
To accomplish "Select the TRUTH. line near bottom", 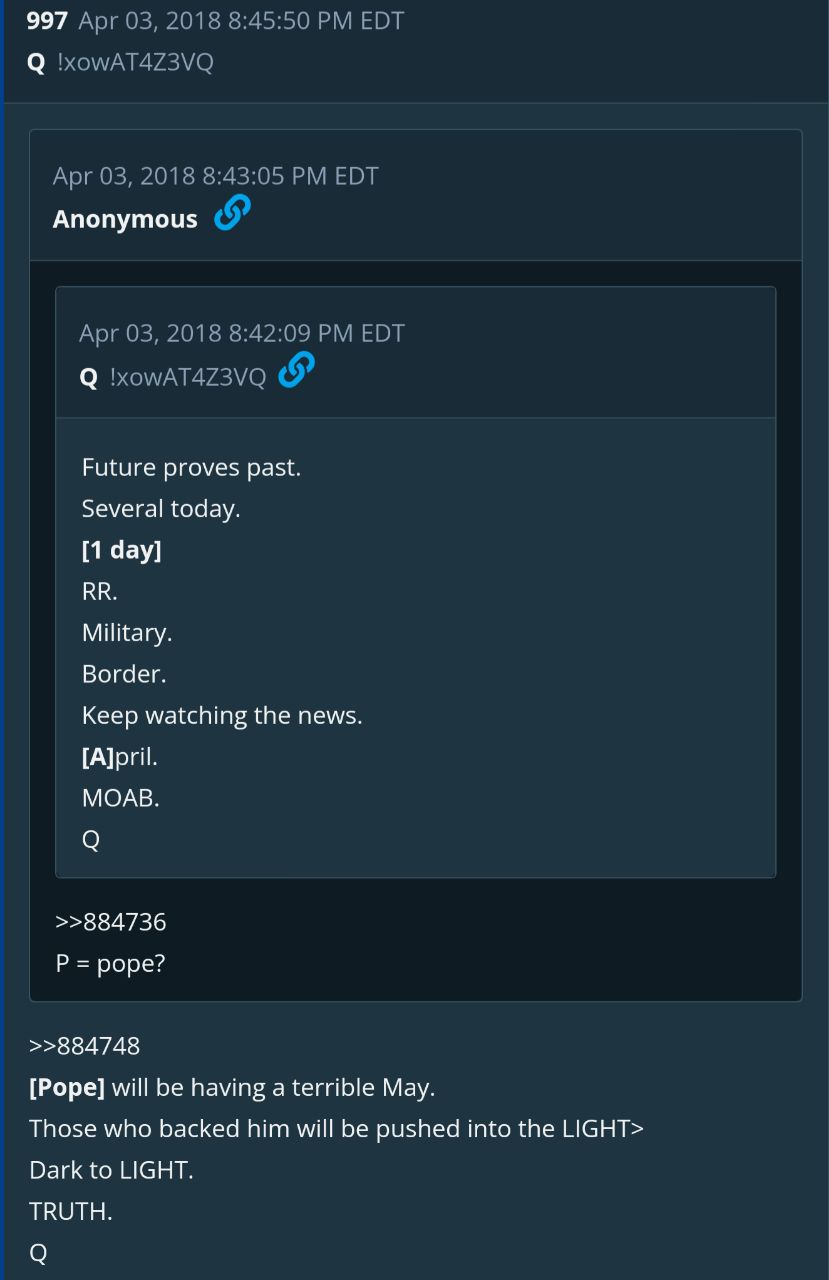I will click(71, 1211).
